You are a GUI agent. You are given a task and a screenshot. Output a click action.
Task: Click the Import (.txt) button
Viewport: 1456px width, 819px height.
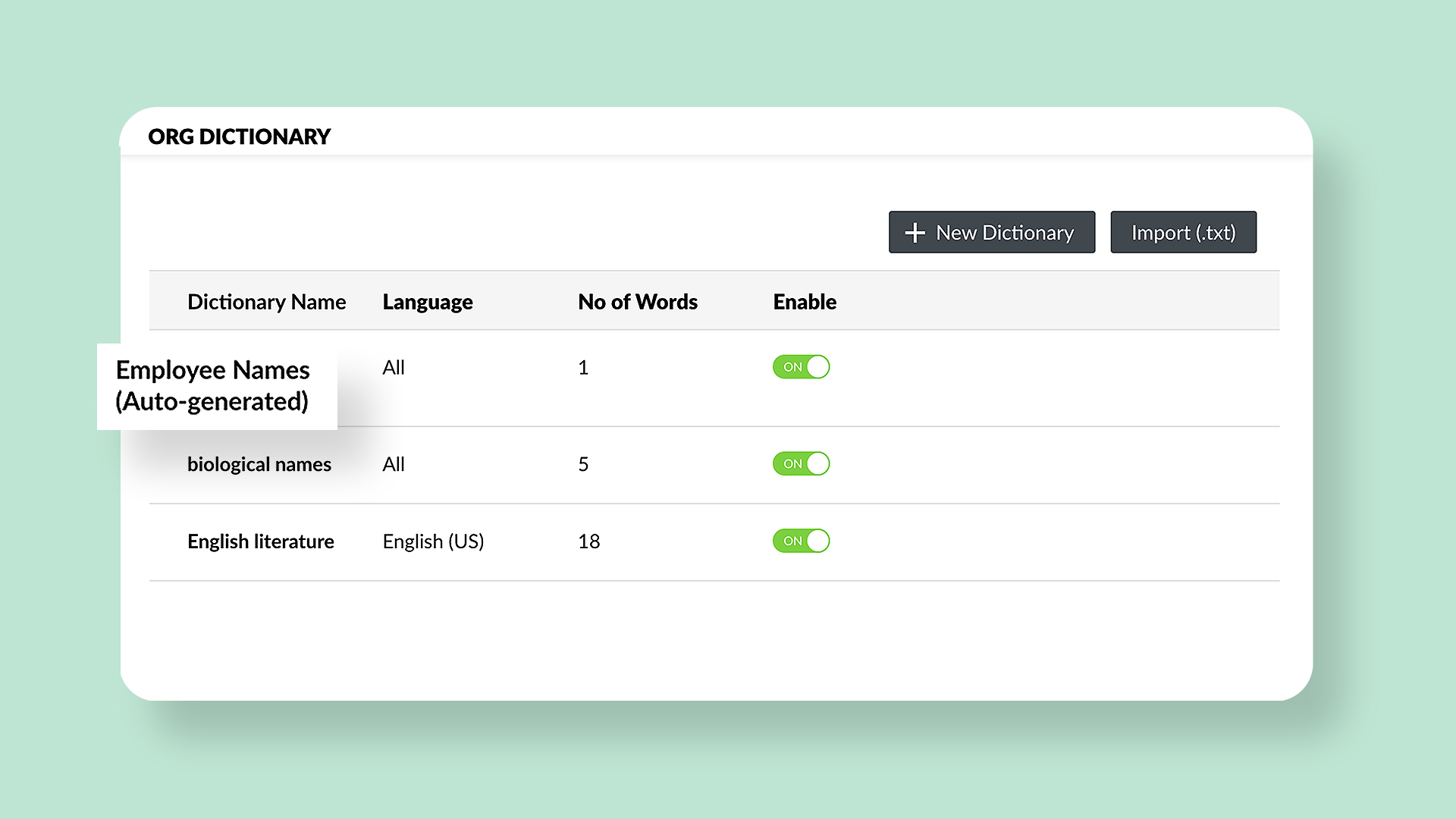[1183, 233]
